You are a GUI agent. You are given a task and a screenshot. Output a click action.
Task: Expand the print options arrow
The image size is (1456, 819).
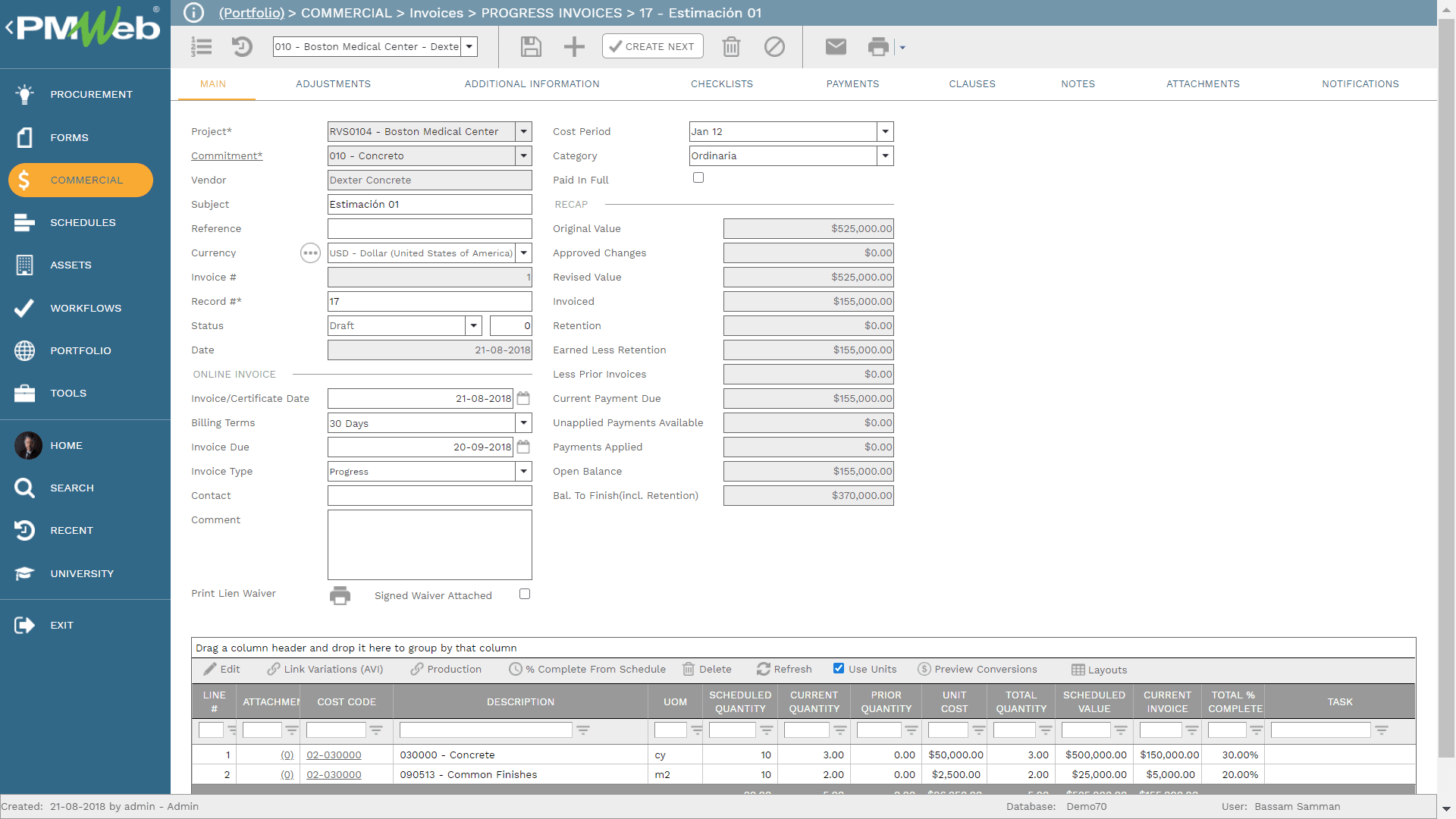click(902, 48)
